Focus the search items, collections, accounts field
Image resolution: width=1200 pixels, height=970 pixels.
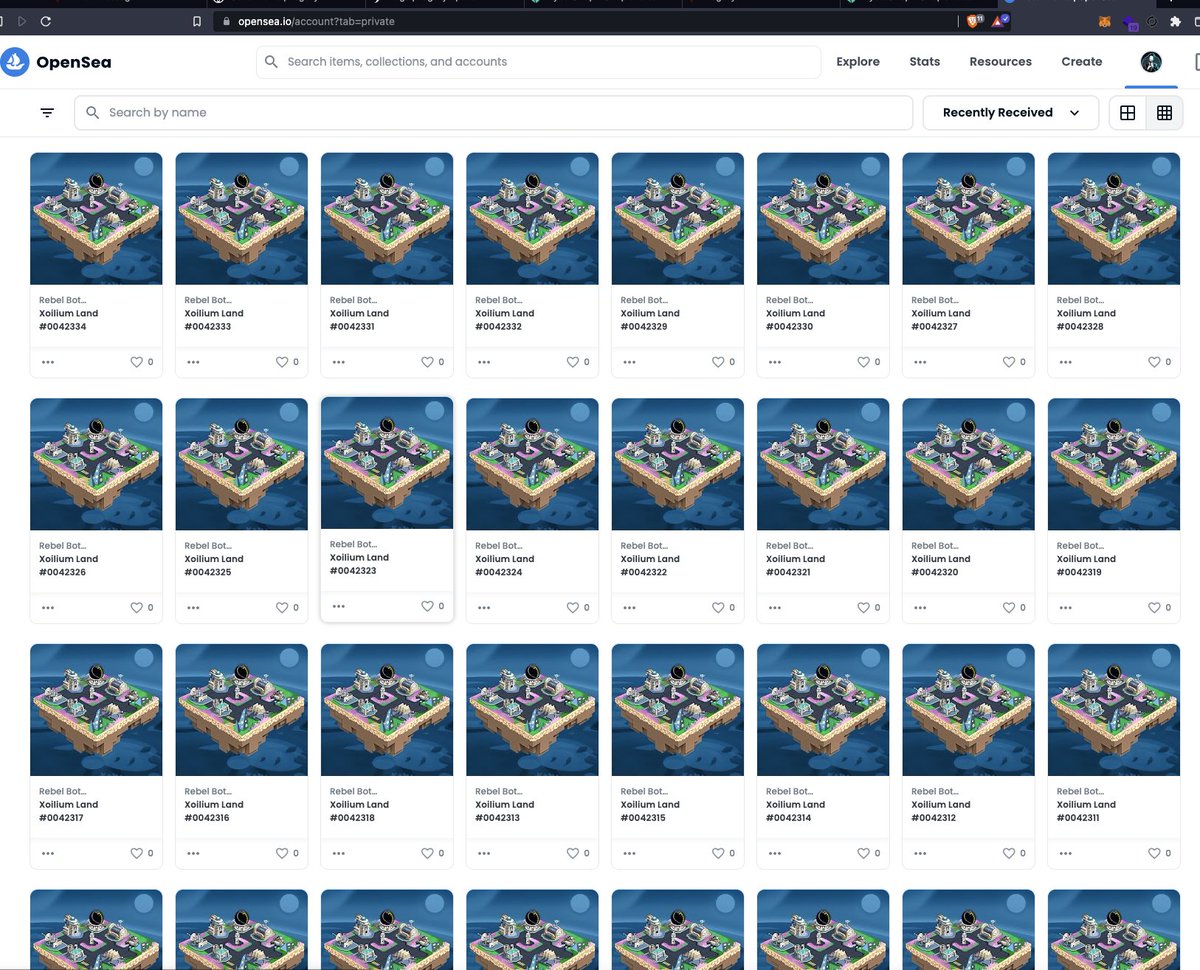point(539,62)
